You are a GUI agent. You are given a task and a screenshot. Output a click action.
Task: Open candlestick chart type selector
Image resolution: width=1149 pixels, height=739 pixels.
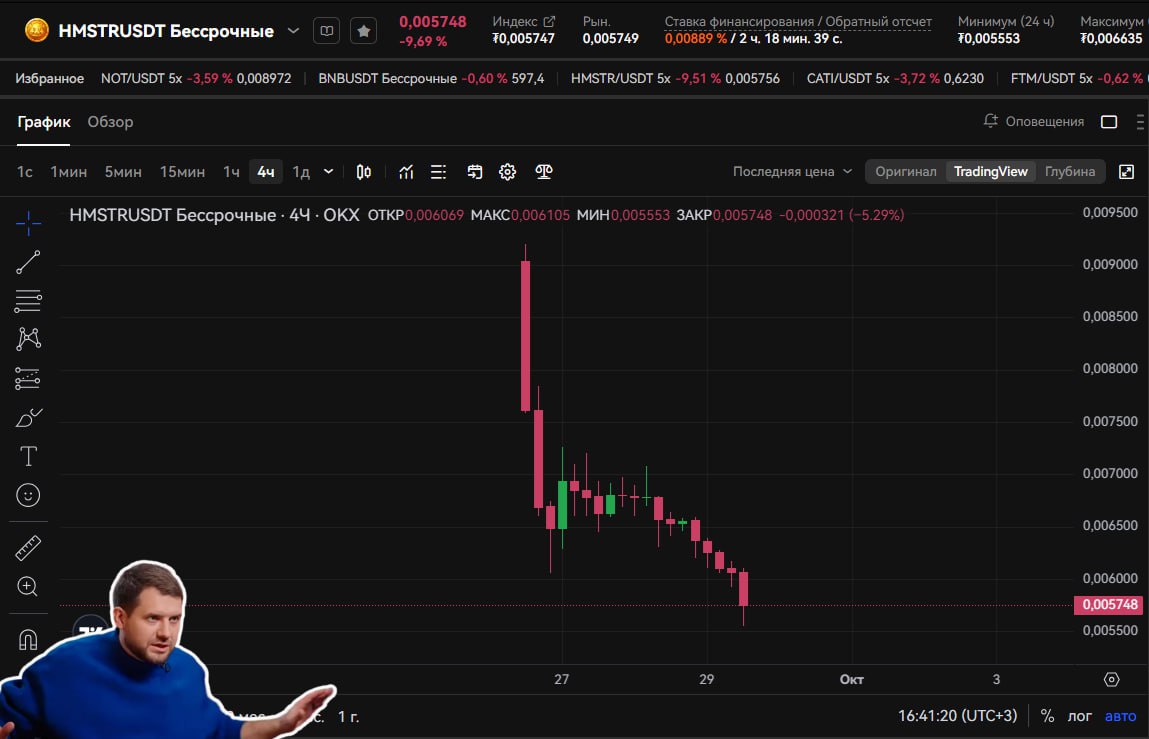[x=363, y=172]
